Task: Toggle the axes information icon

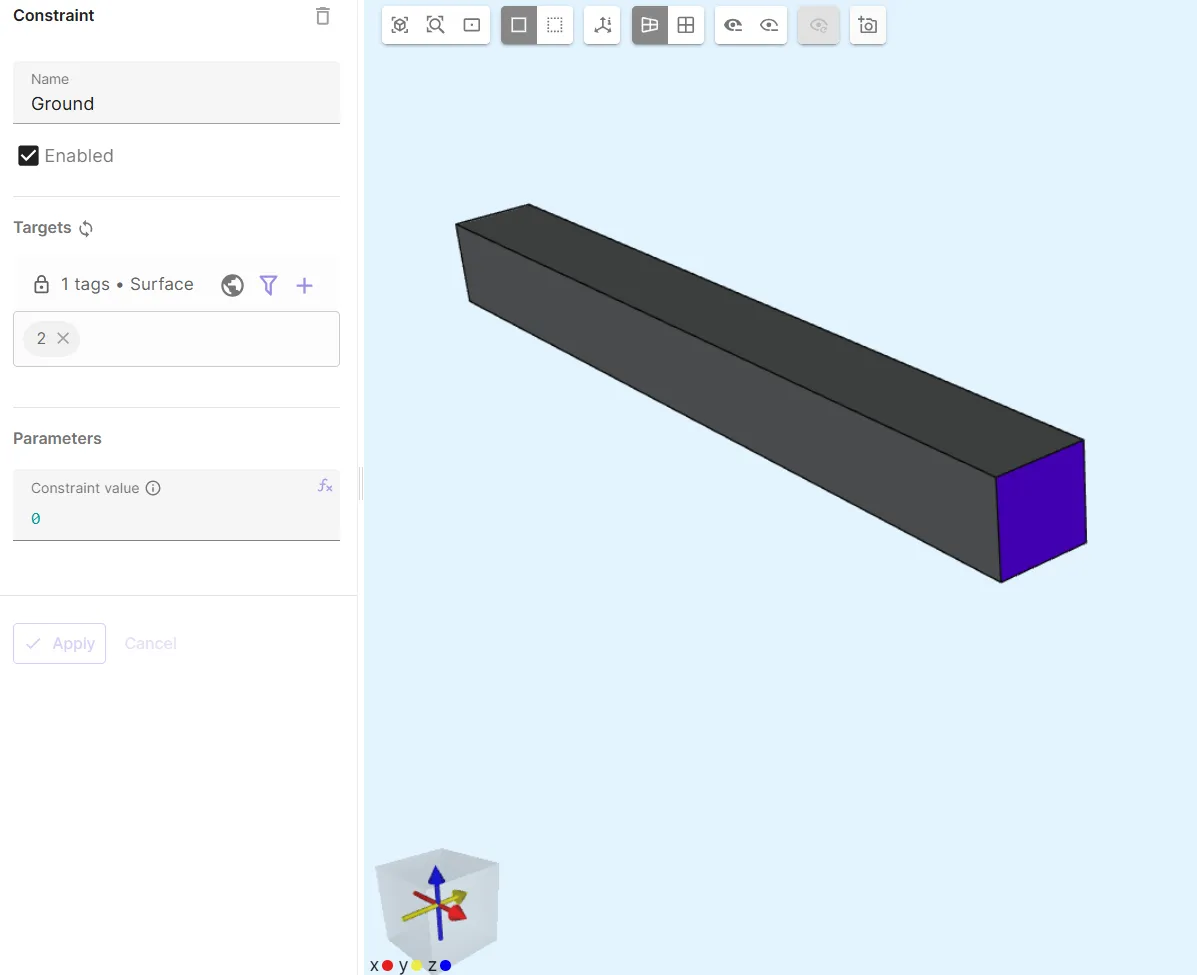Action: click(602, 26)
